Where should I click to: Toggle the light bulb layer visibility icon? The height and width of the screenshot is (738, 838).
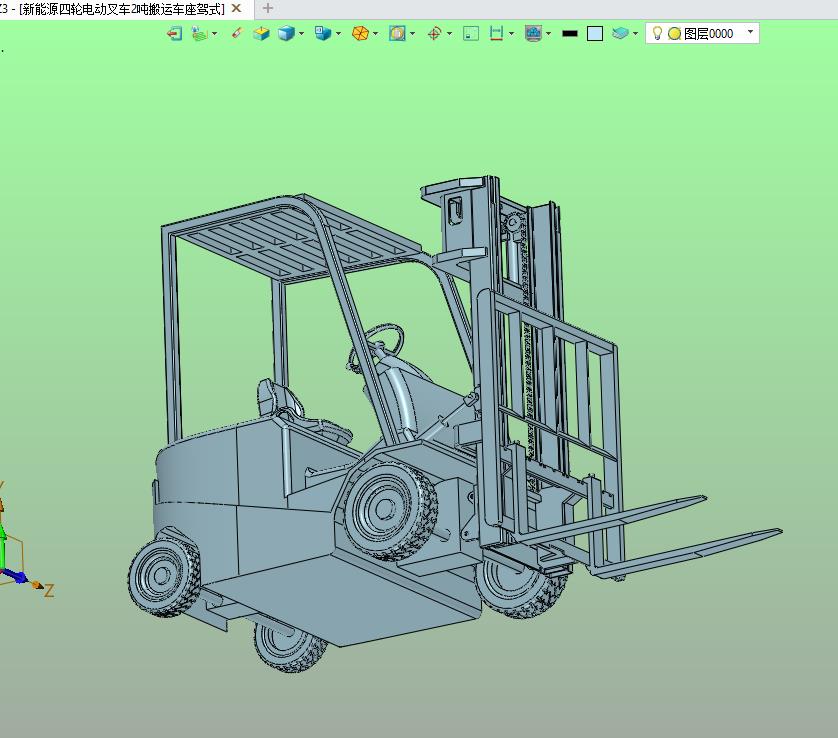pos(657,34)
